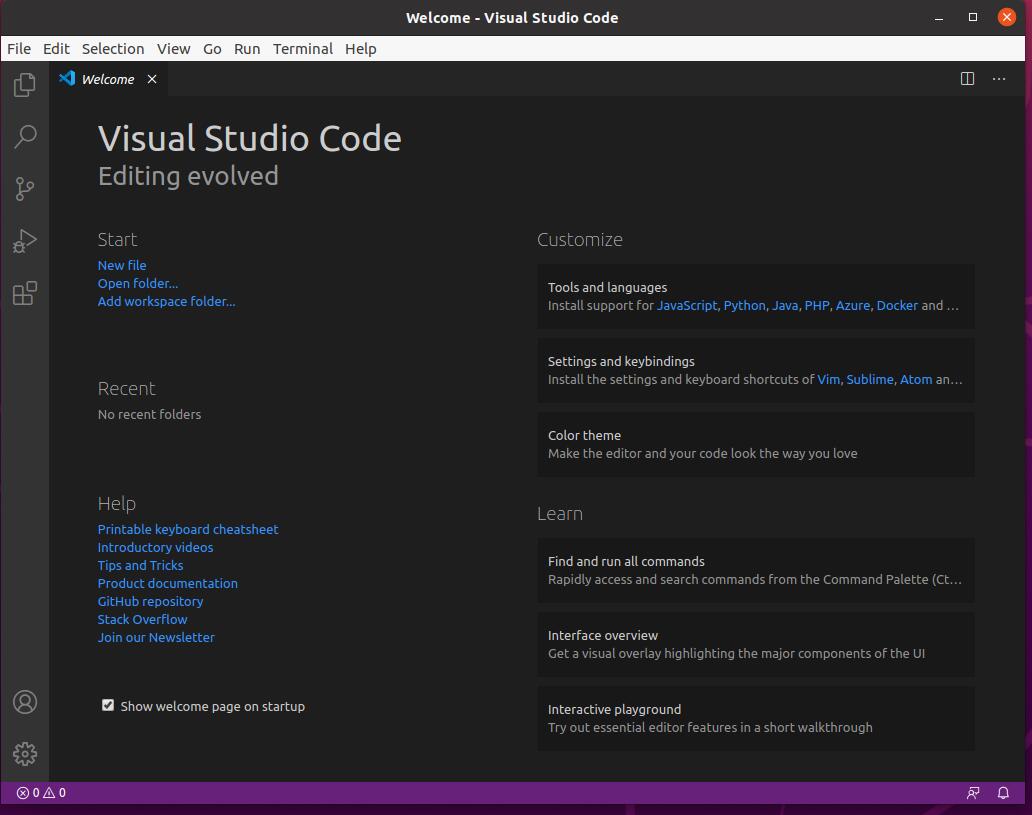Open the Selection menu
The width and height of the screenshot is (1032, 815).
pos(113,49)
